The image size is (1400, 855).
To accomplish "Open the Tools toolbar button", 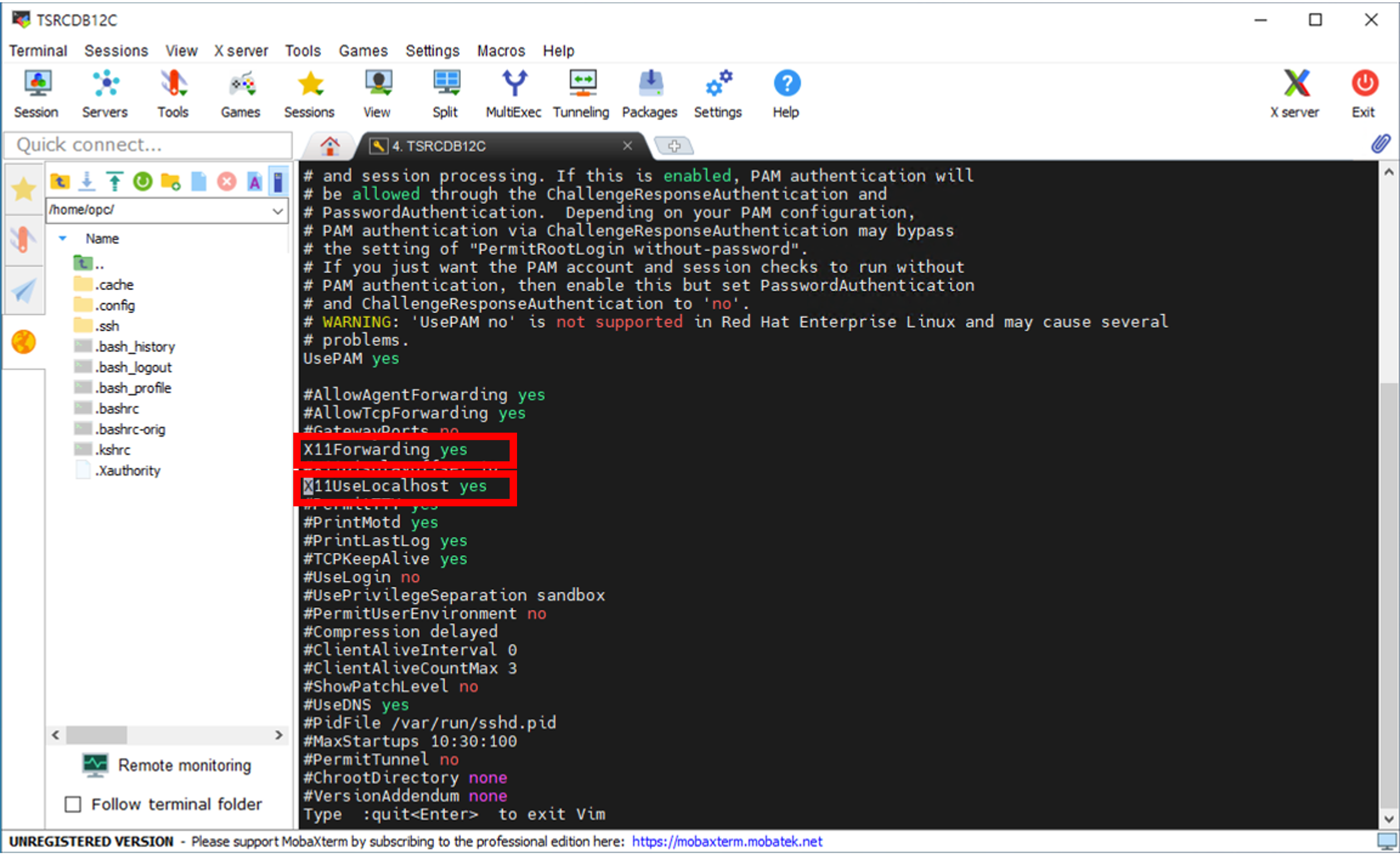I will [x=173, y=94].
